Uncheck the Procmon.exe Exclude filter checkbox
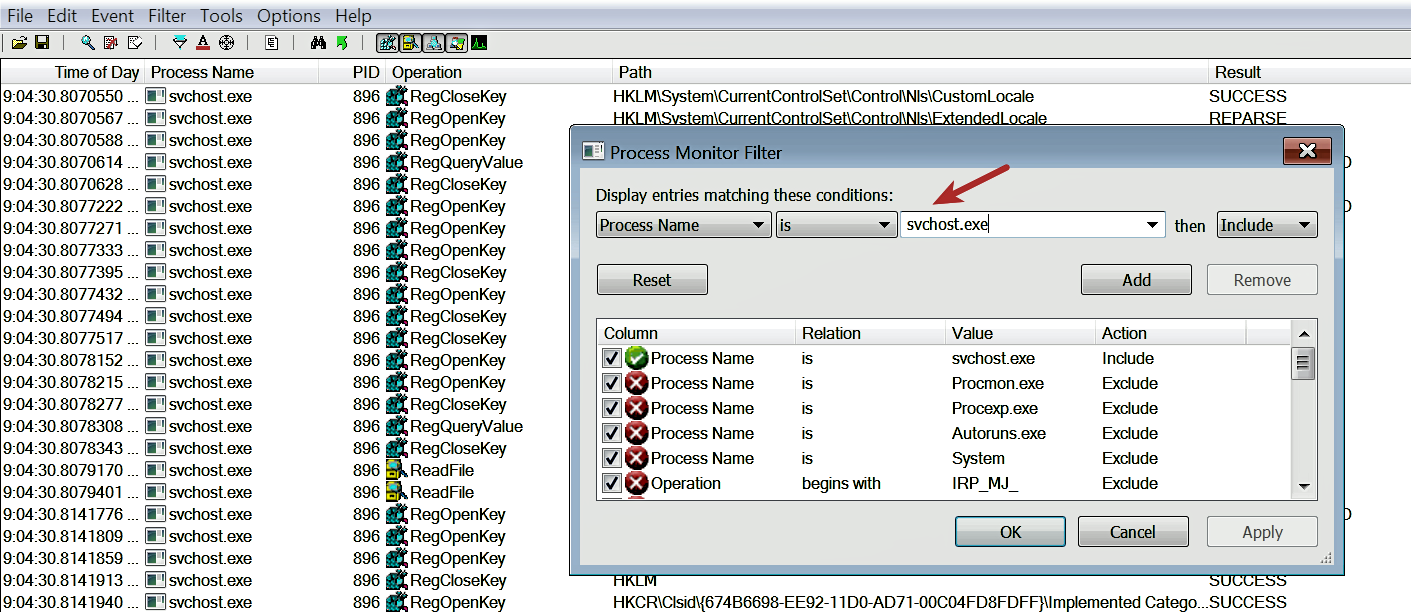Image resolution: width=1411 pixels, height=612 pixels. (612, 383)
